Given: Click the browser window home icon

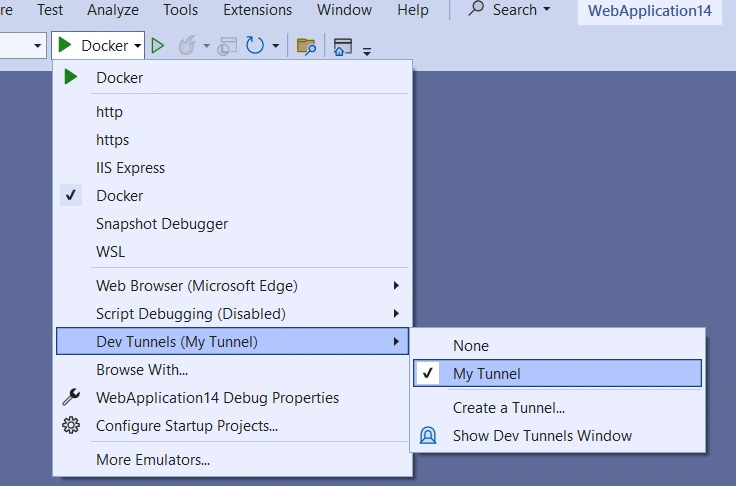Looking at the screenshot, I should click(343, 47).
